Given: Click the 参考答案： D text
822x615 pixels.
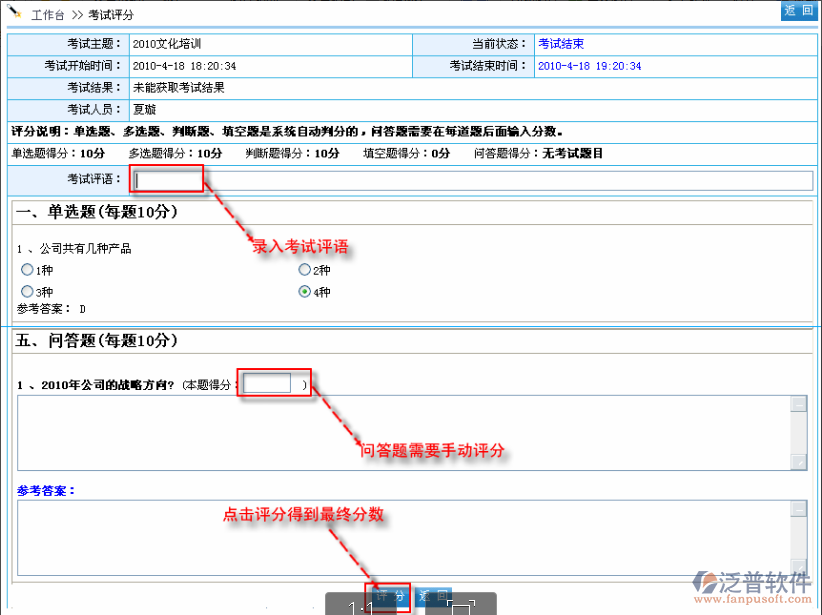Looking at the screenshot, I should [x=51, y=309].
